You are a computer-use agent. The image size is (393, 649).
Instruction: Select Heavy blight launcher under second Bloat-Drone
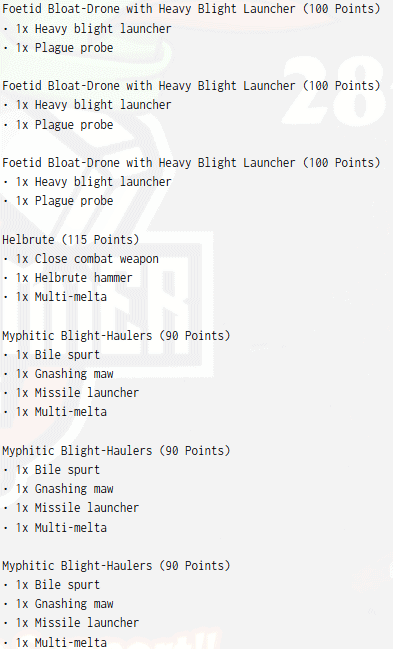[87, 105]
